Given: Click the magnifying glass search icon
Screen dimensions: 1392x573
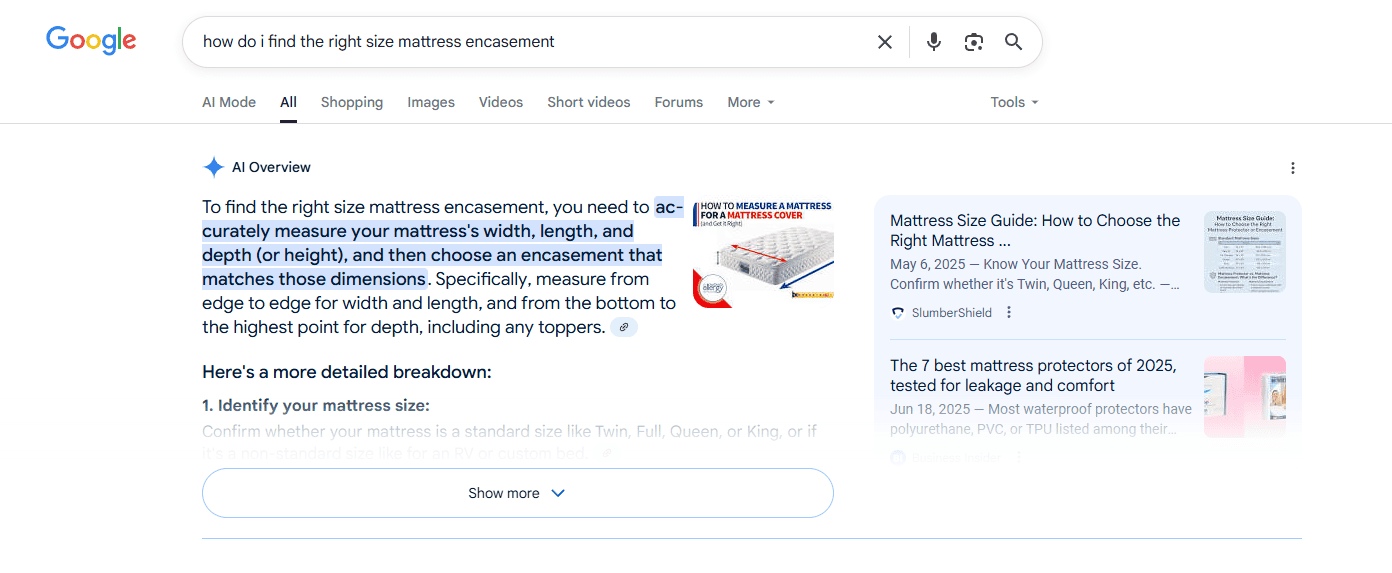Looking at the screenshot, I should coord(1014,42).
